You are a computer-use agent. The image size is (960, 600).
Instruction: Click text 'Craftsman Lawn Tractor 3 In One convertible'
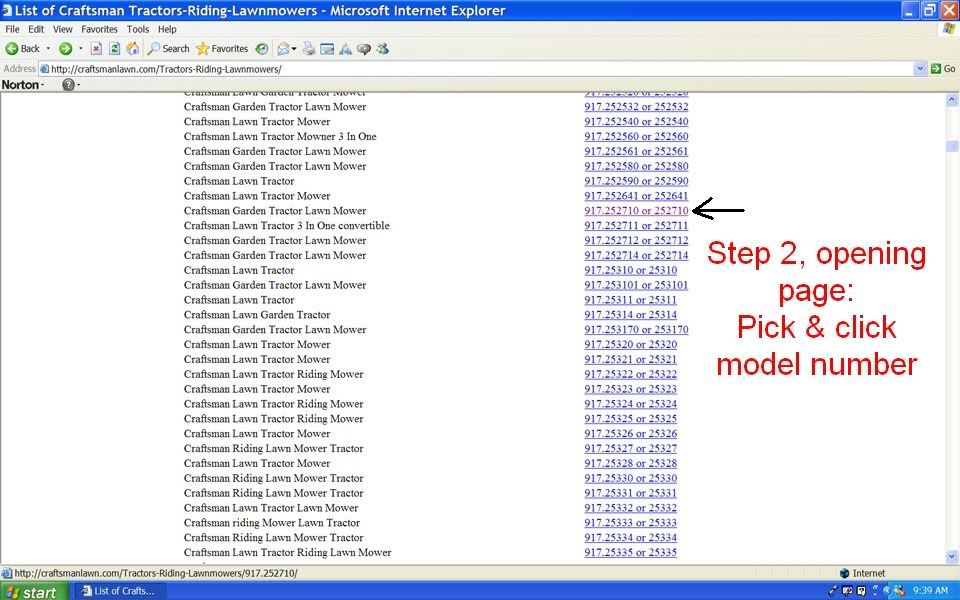point(287,225)
